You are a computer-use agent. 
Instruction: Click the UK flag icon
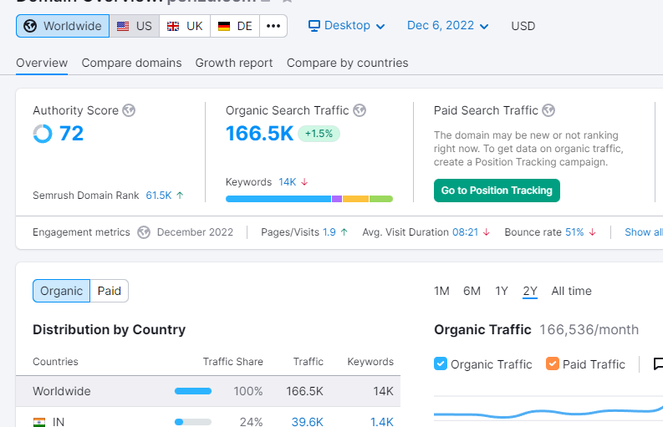(173, 26)
